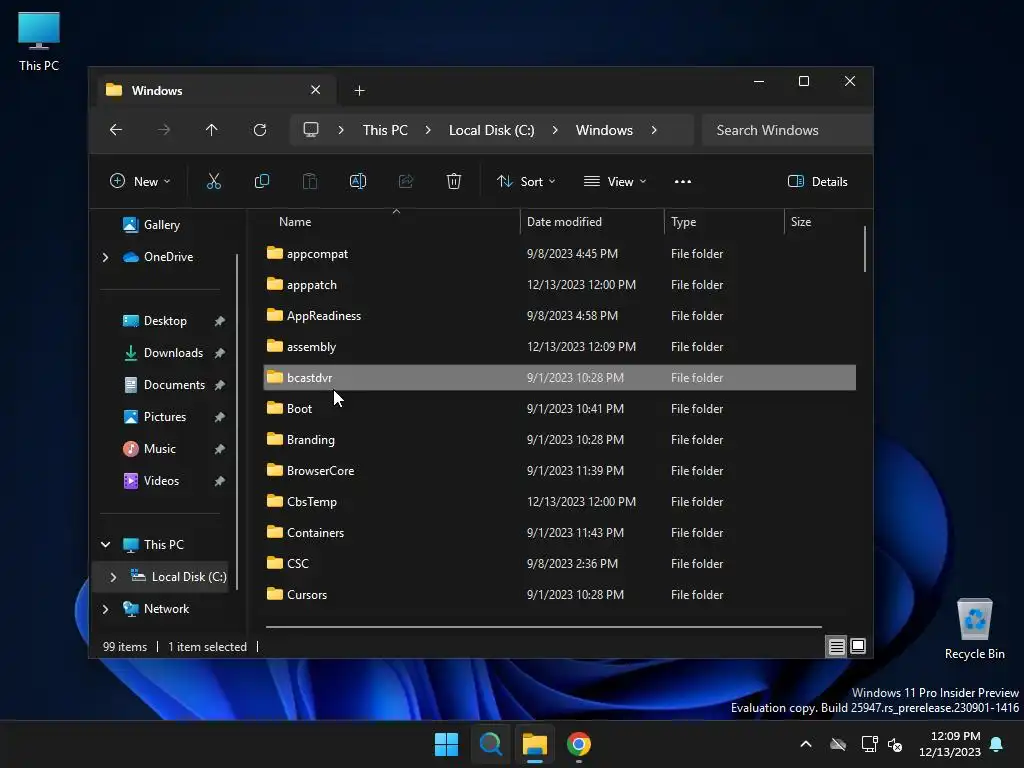Refresh the folder view
The height and width of the screenshot is (768, 1024).
tap(260, 130)
